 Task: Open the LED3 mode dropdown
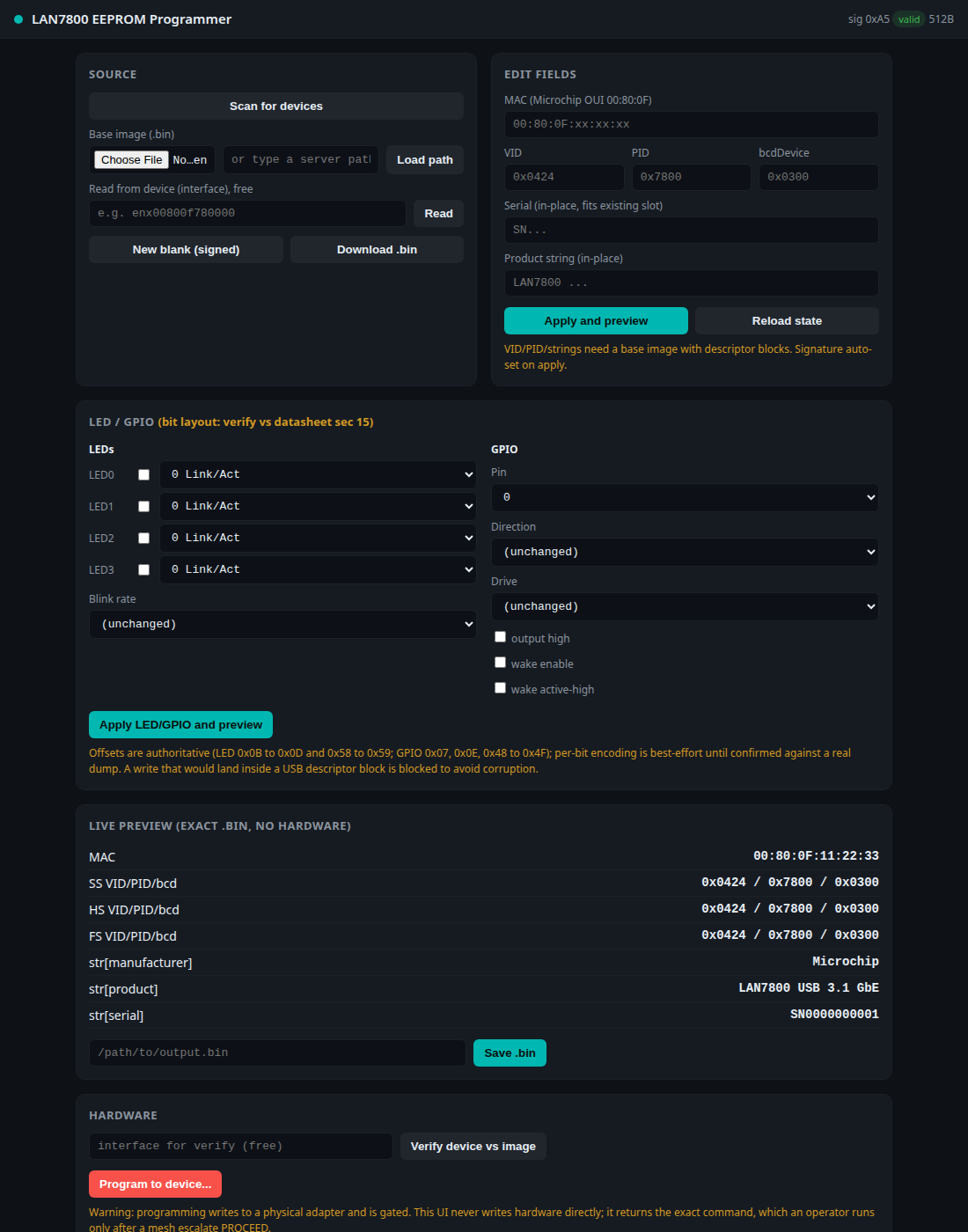point(318,569)
